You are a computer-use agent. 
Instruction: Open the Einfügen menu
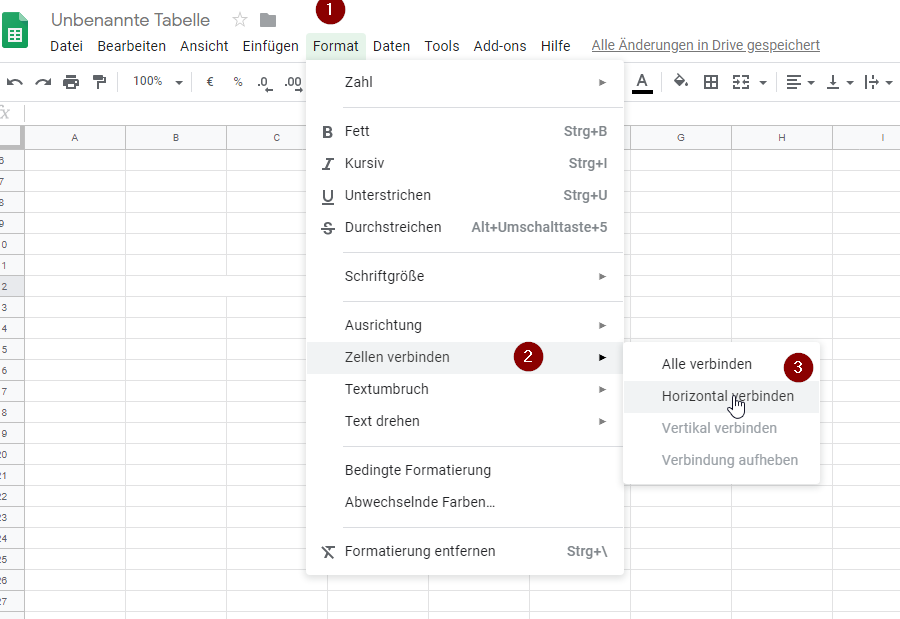click(x=270, y=46)
